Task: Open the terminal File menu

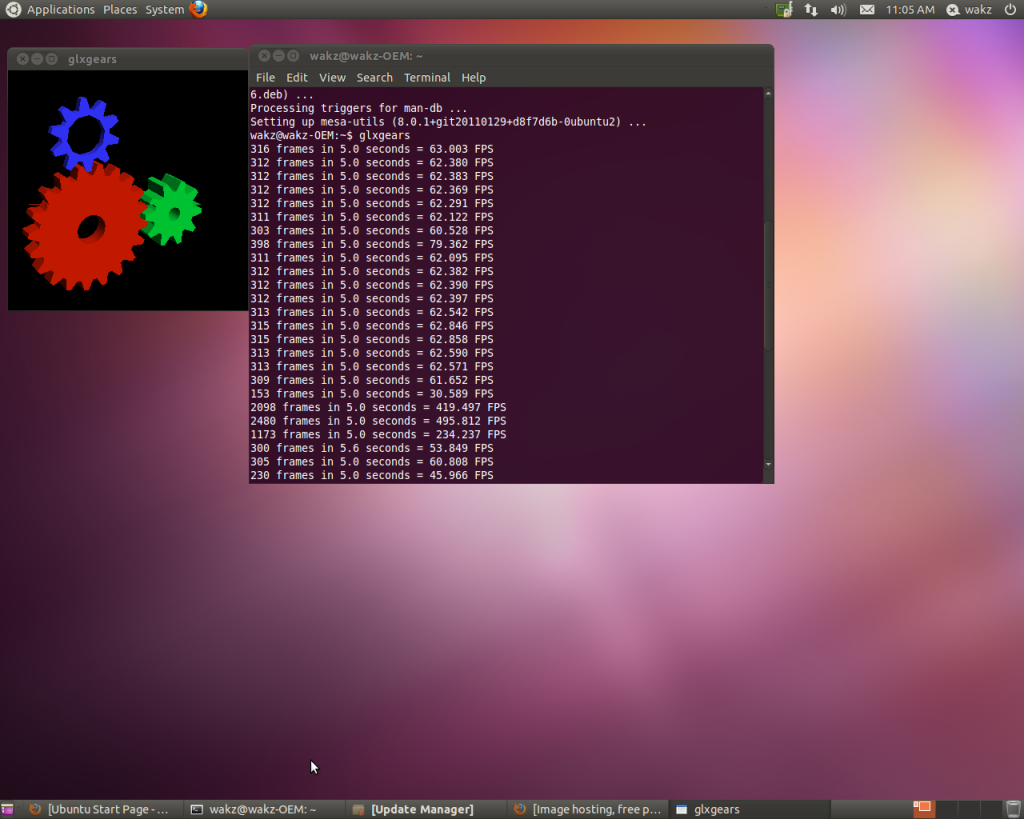Action: [x=265, y=77]
